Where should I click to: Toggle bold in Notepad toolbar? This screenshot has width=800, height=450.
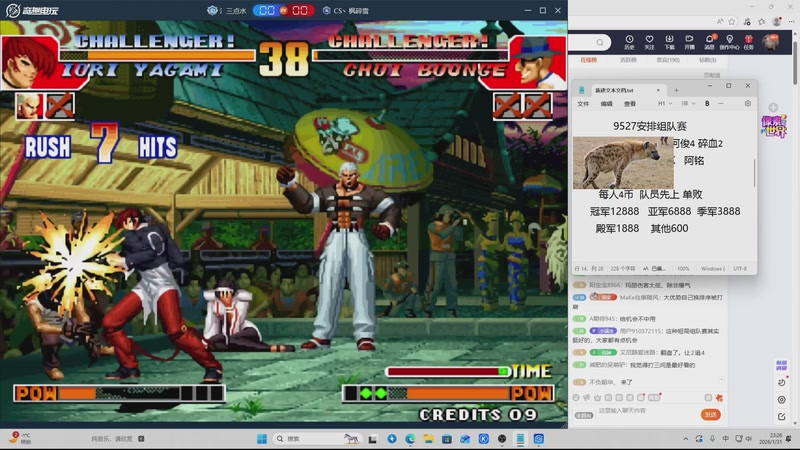707,104
